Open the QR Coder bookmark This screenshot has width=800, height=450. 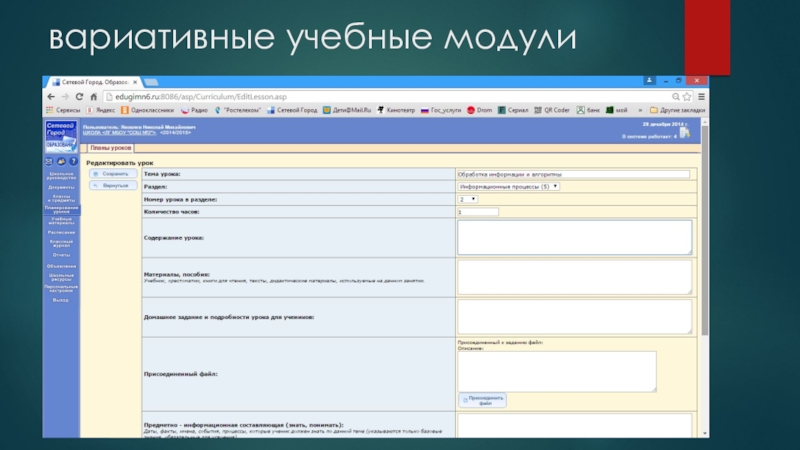(x=552, y=110)
